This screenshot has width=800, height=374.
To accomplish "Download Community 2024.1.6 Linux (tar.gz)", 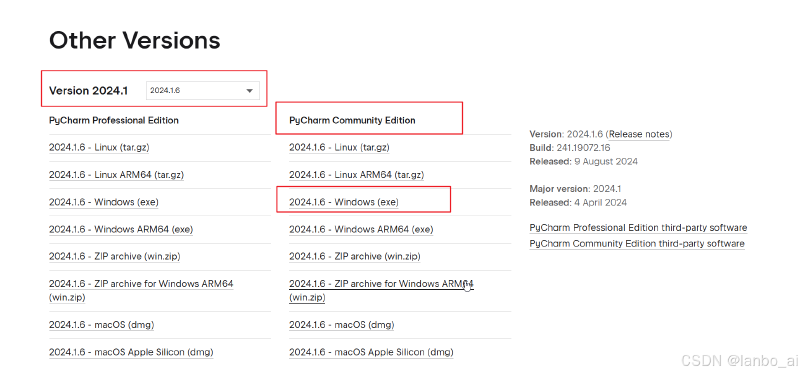I will coord(339,147).
